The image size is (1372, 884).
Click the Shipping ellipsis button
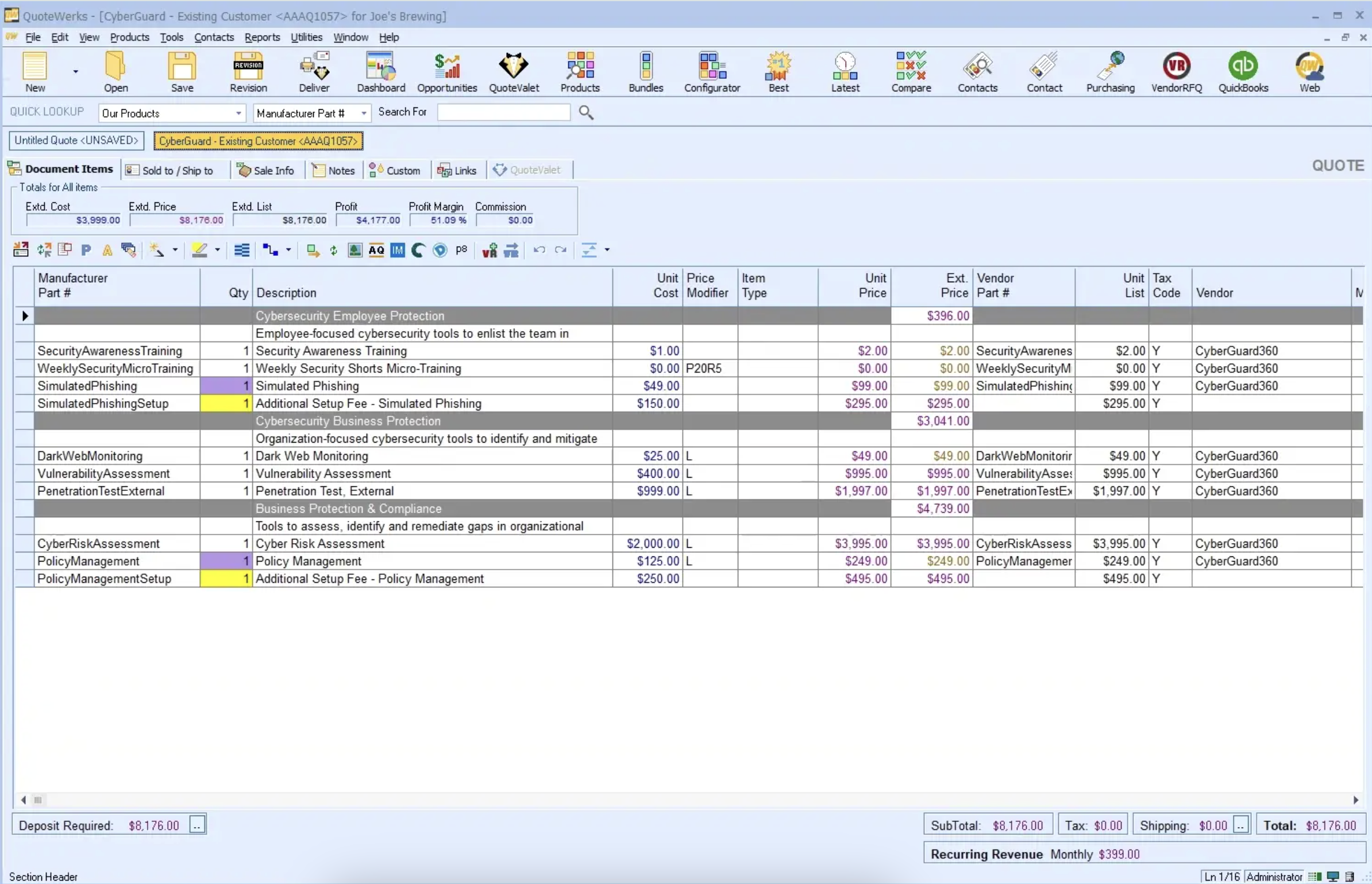point(1241,825)
